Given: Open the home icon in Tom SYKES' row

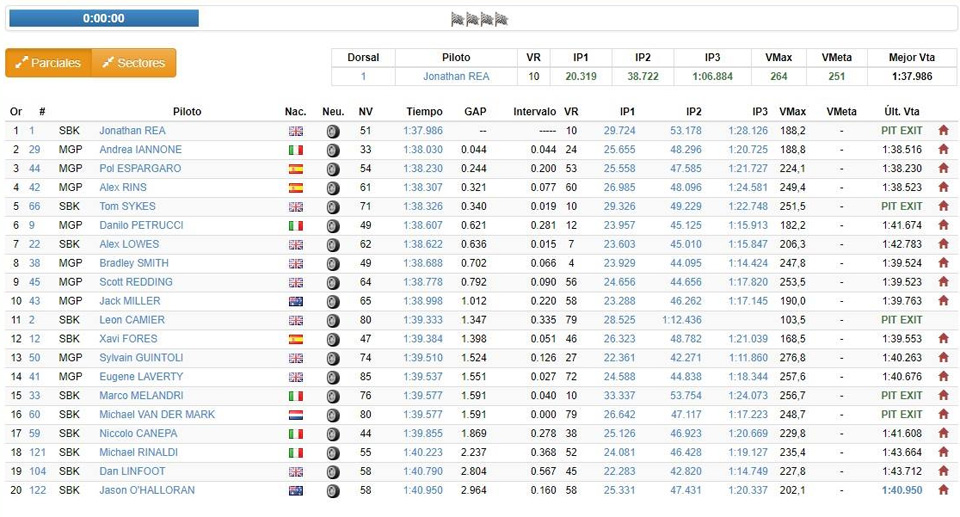Looking at the screenshot, I should (943, 206).
